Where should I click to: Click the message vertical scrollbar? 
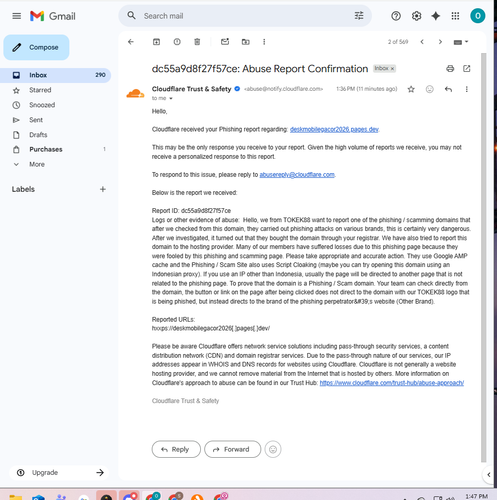pos(483,257)
